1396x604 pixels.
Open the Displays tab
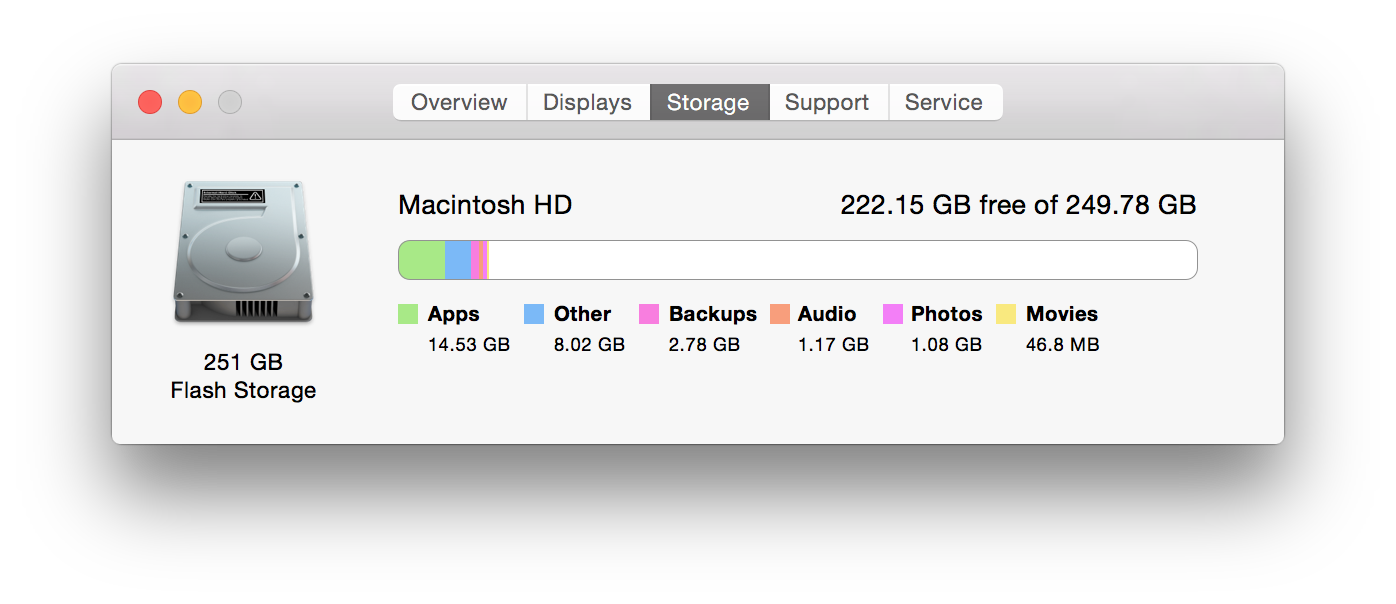587,102
